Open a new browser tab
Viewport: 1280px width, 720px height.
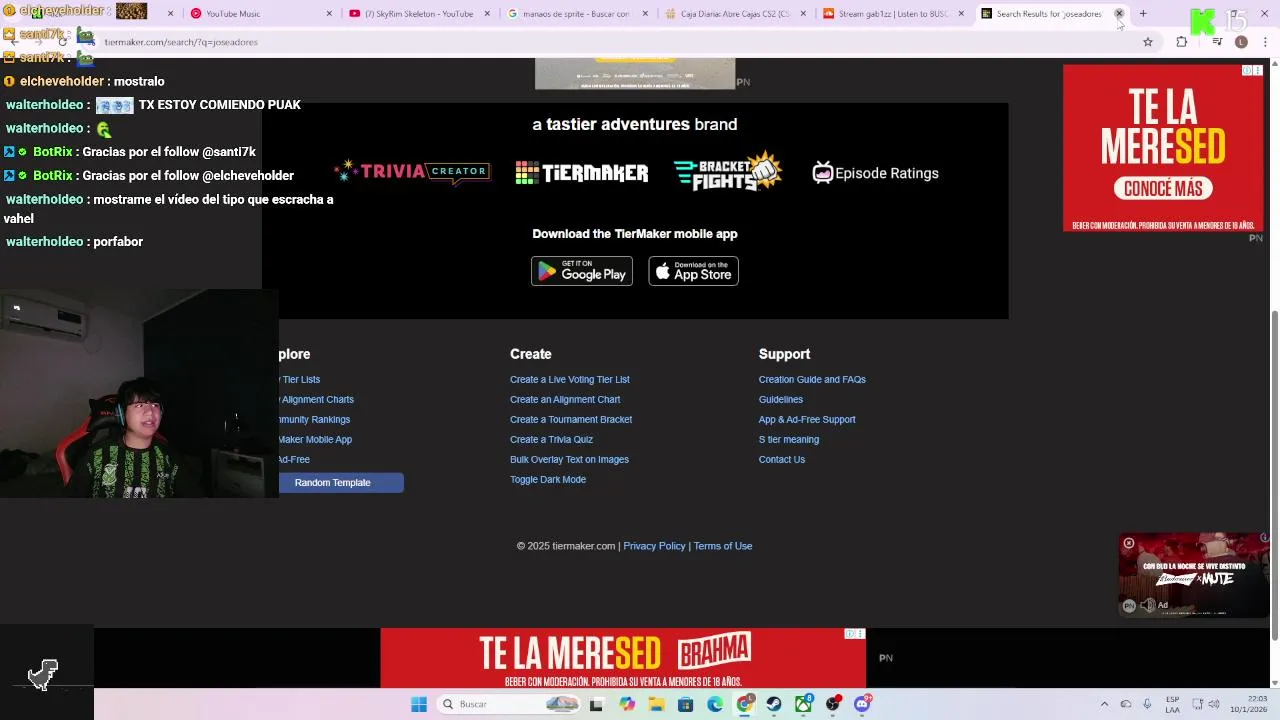point(1143,14)
